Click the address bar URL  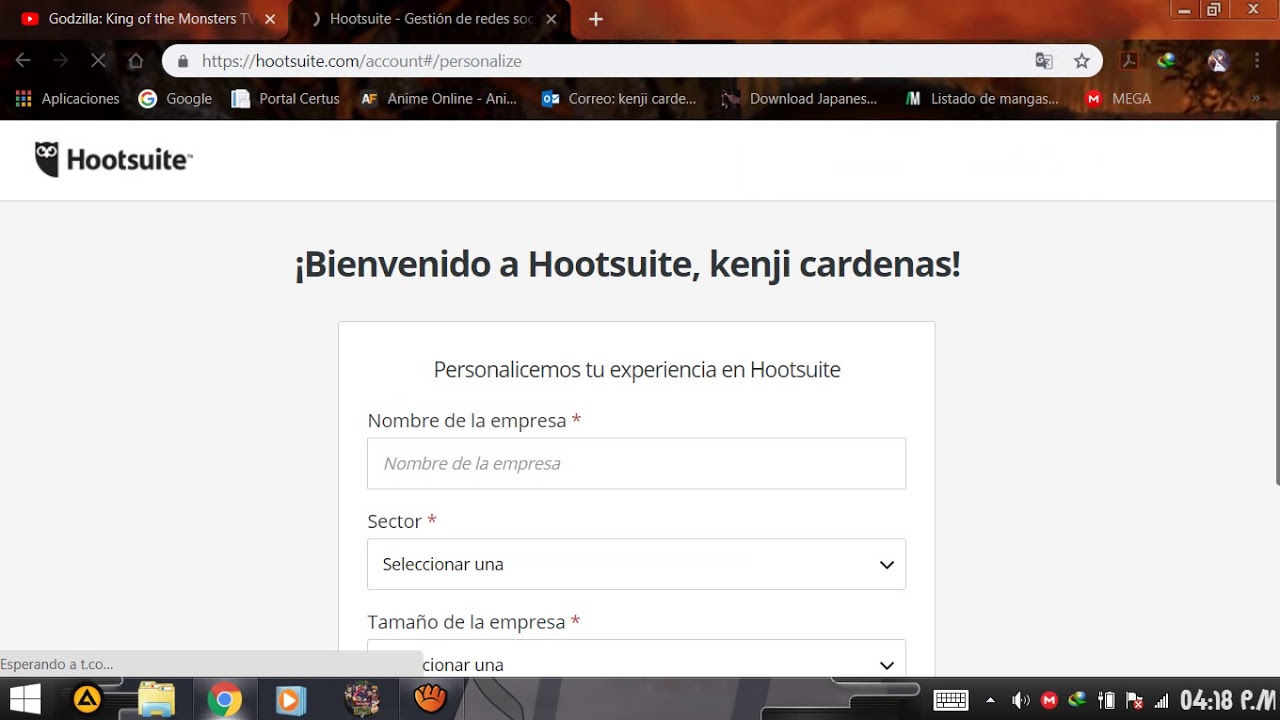click(x=362, y=61)
